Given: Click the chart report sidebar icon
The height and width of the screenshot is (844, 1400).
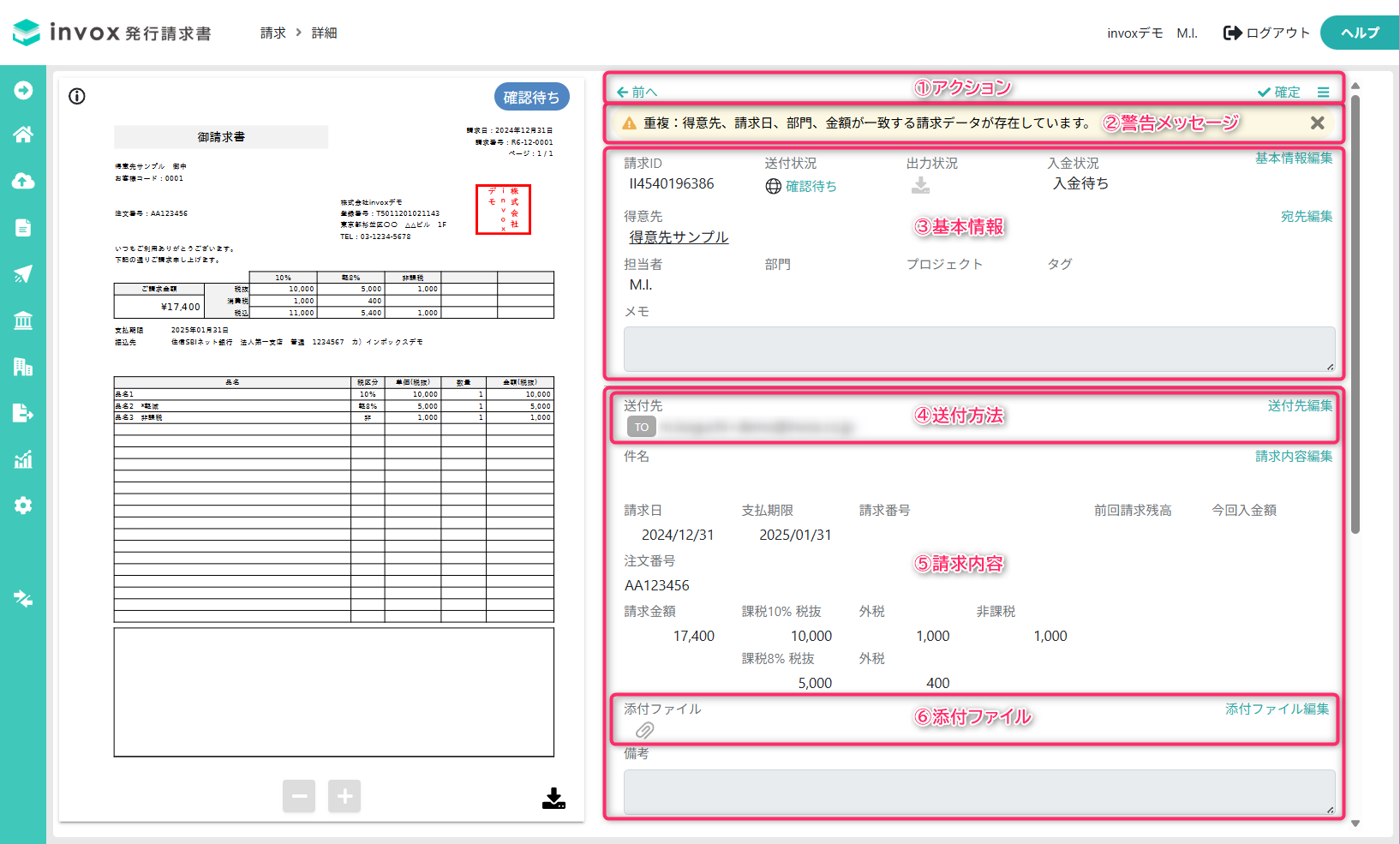Looking at the screenshot, I should [x=23, y=459].
